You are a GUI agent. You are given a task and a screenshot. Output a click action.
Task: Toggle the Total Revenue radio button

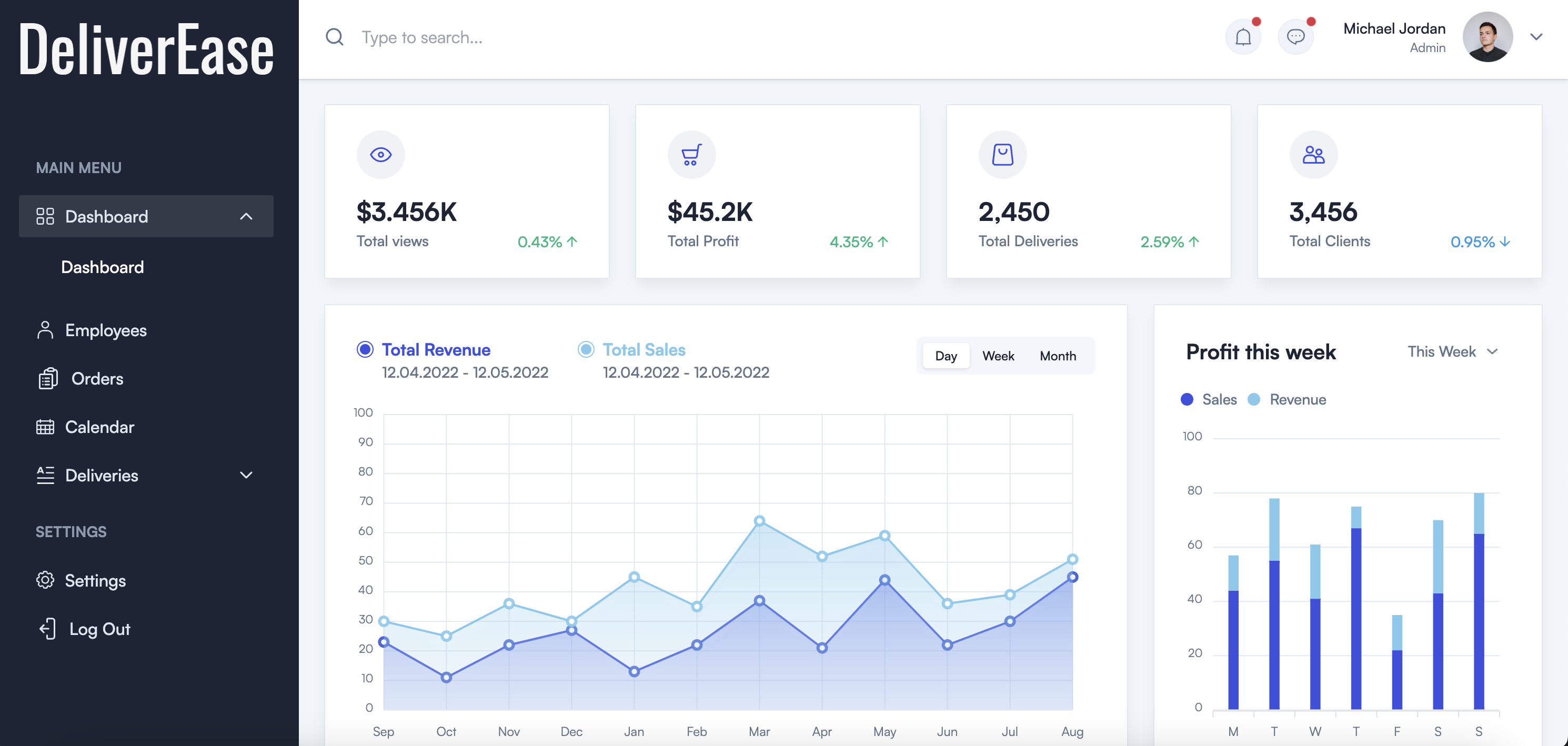[365, 349]
